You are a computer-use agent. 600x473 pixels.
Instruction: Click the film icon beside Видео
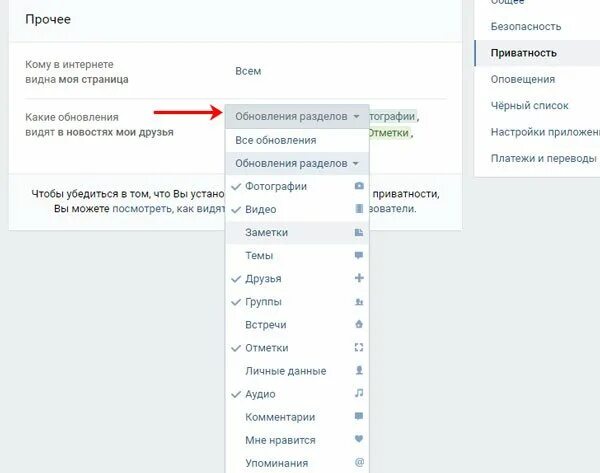coord(359,209)
